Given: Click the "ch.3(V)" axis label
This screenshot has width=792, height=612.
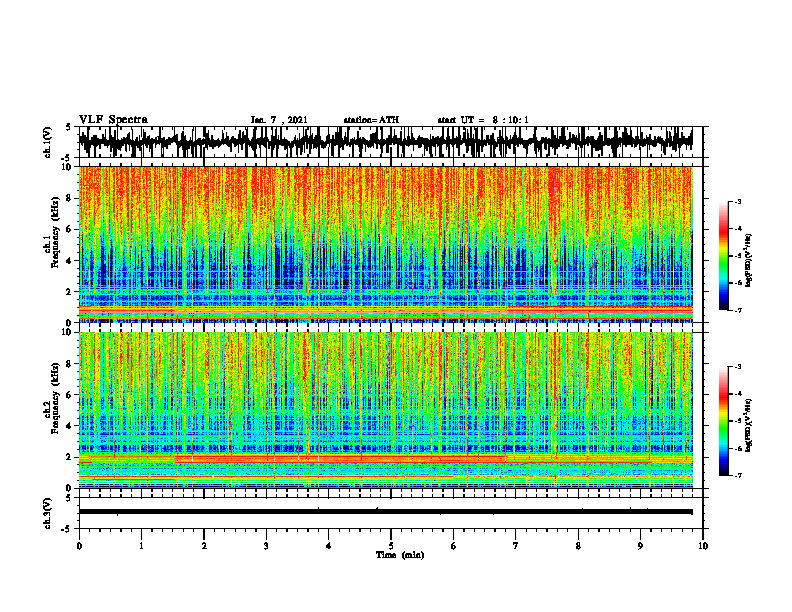Looking at the screenshot, I should [x=48, y=514].
